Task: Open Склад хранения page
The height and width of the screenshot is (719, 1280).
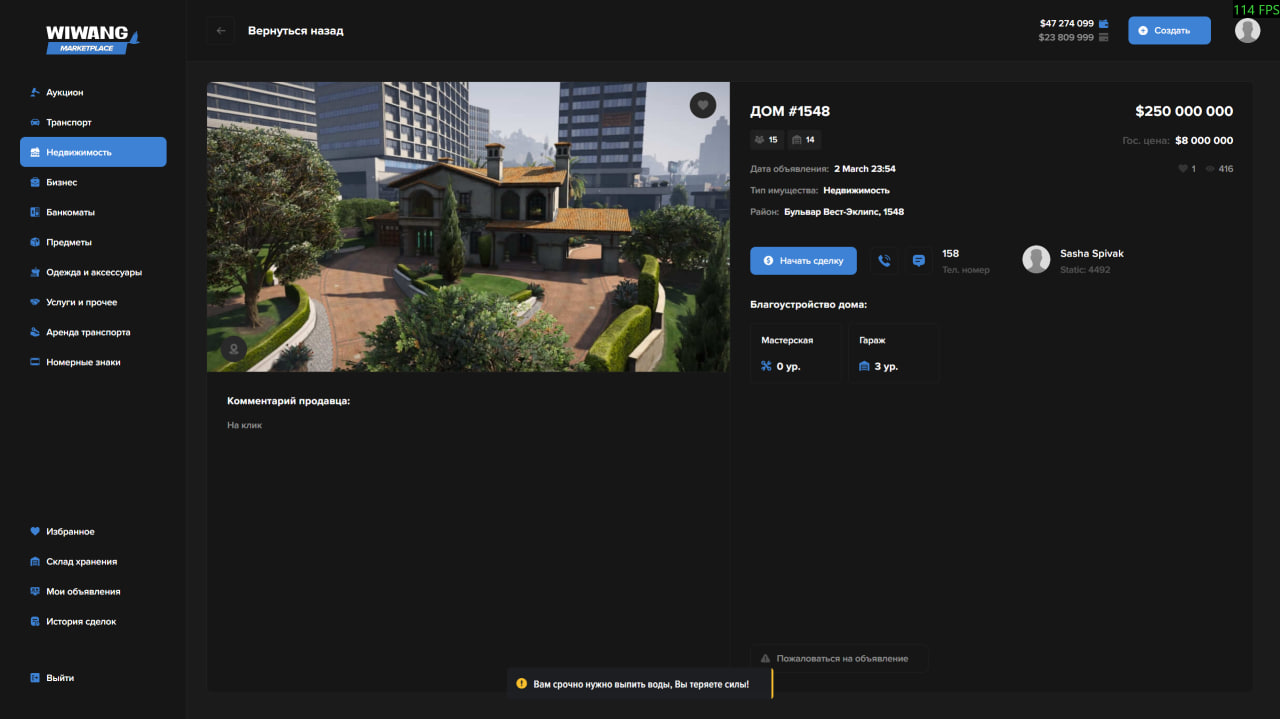Action: (x=82, y=562)
